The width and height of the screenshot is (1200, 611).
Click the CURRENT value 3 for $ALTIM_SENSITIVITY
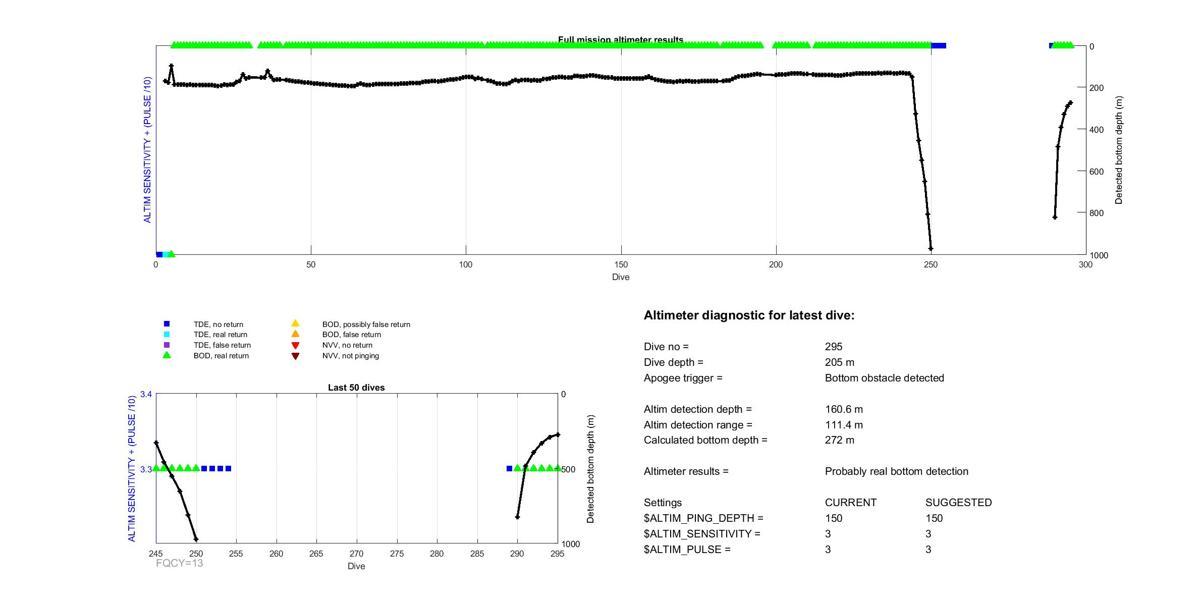[828, 534]
